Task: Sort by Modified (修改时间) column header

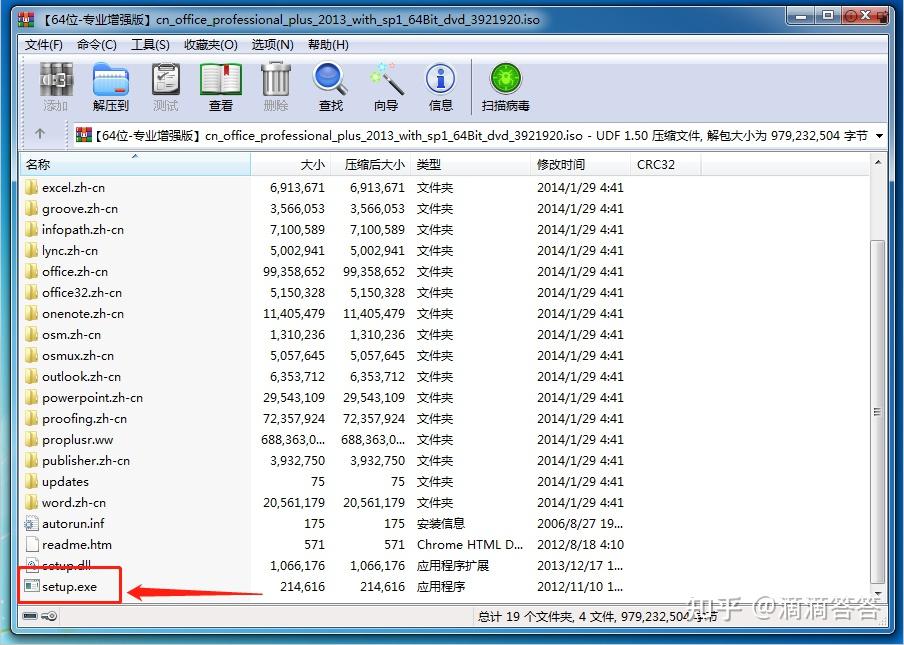Action: pos(580,164)
